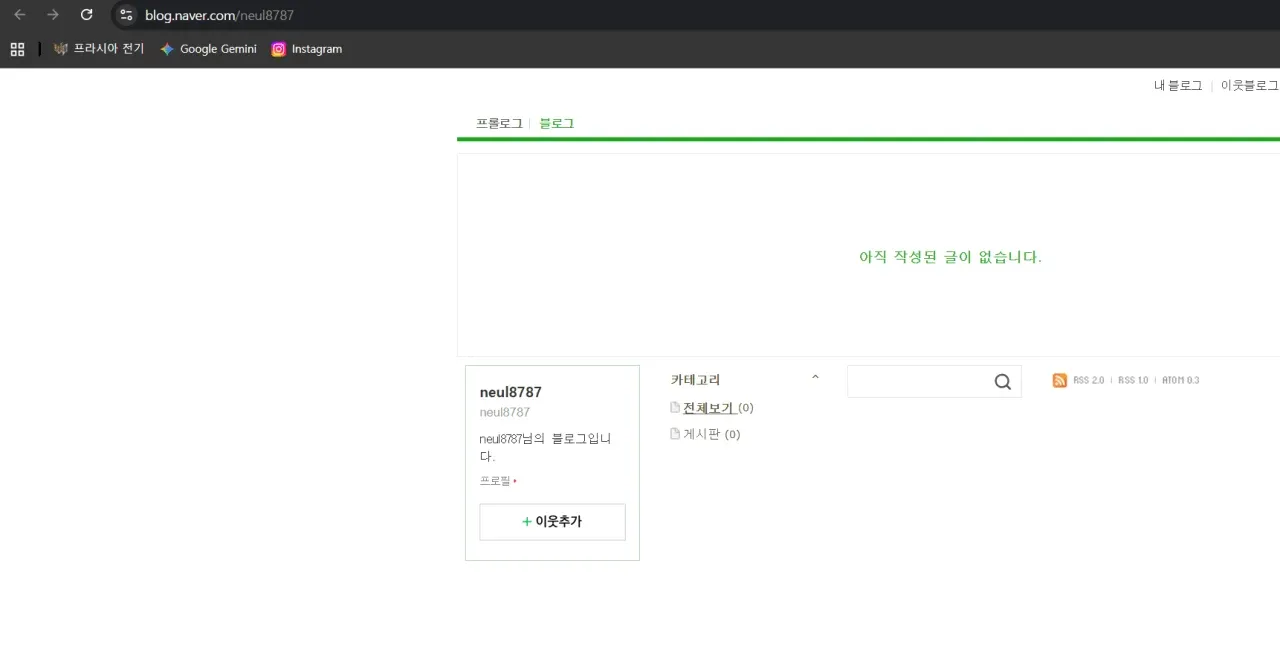Reload the page with the refresh icon
The width and height of the screenshot is (1280, 656).
(x=86, y=15)
